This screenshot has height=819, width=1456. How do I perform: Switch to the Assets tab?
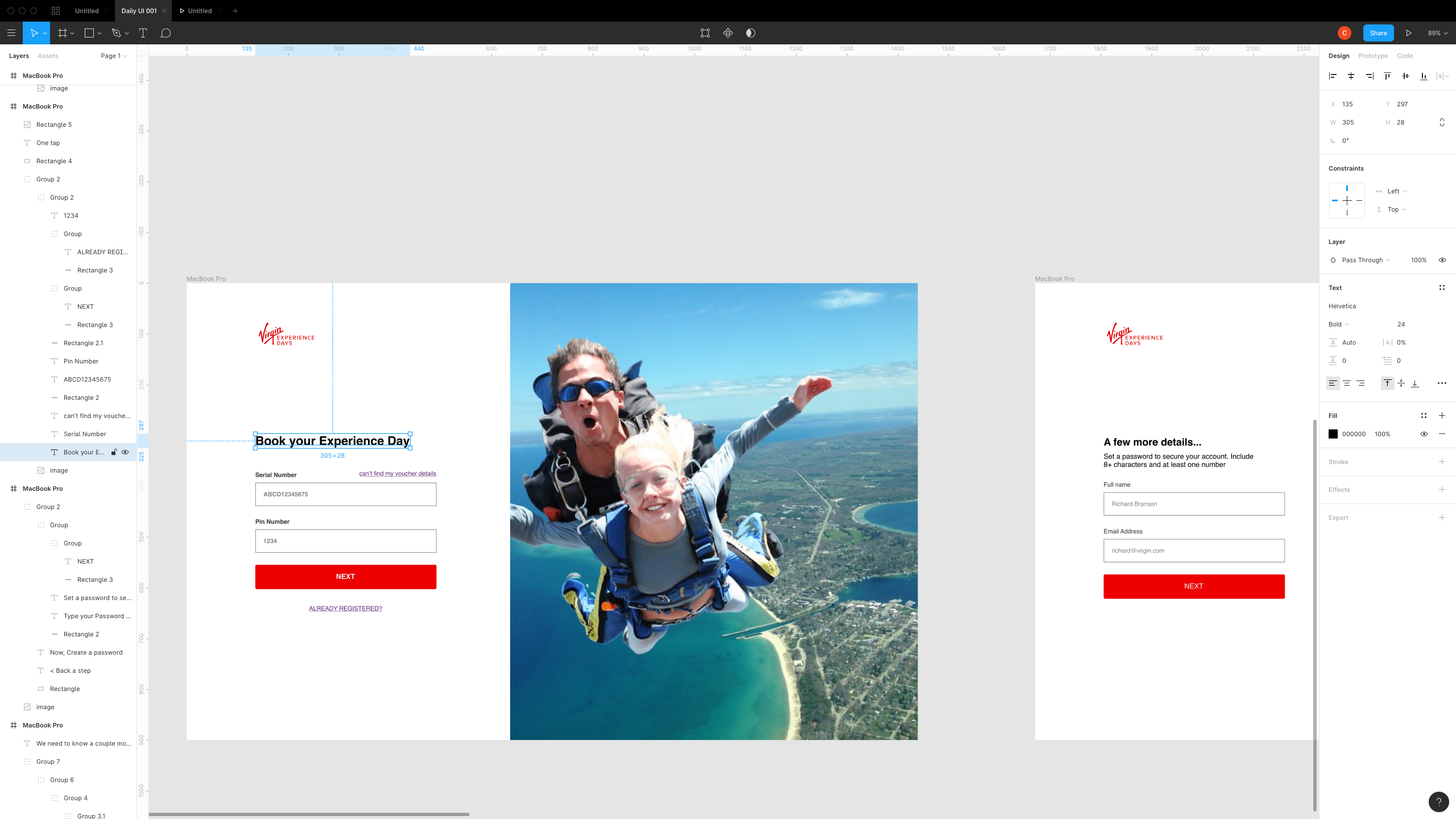48,56
